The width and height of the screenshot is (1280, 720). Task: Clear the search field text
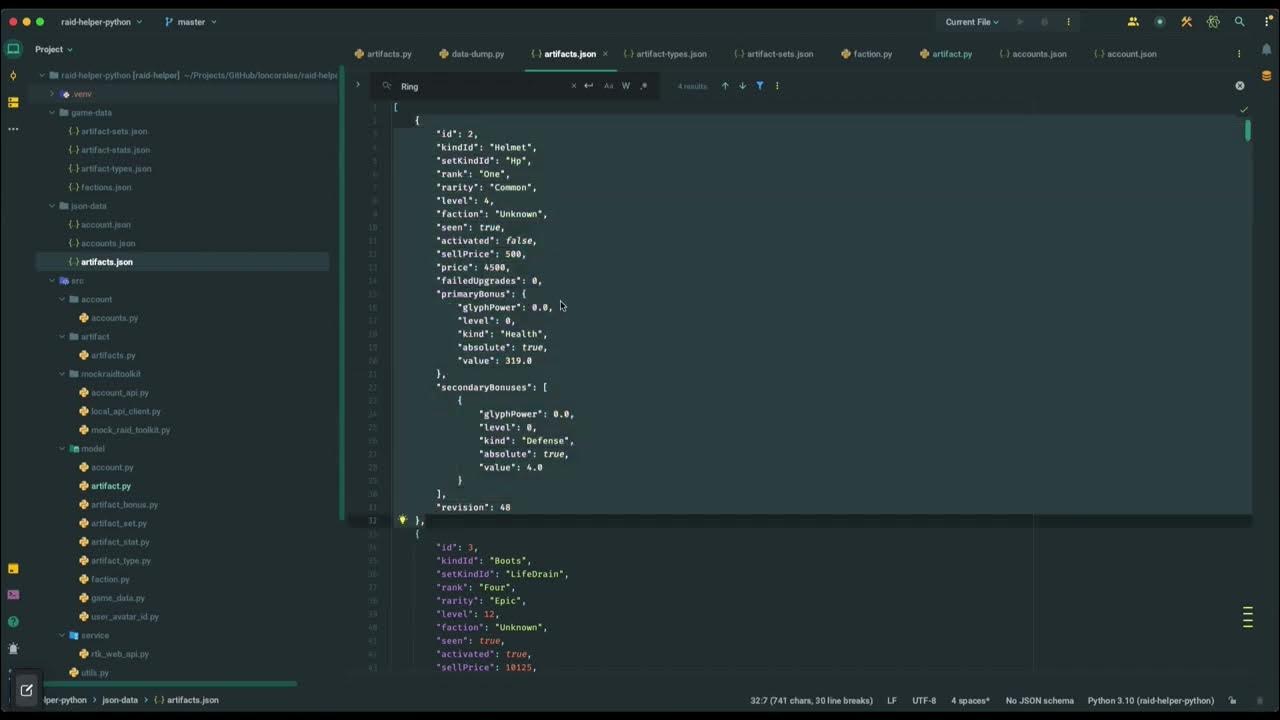coord(574,86)
